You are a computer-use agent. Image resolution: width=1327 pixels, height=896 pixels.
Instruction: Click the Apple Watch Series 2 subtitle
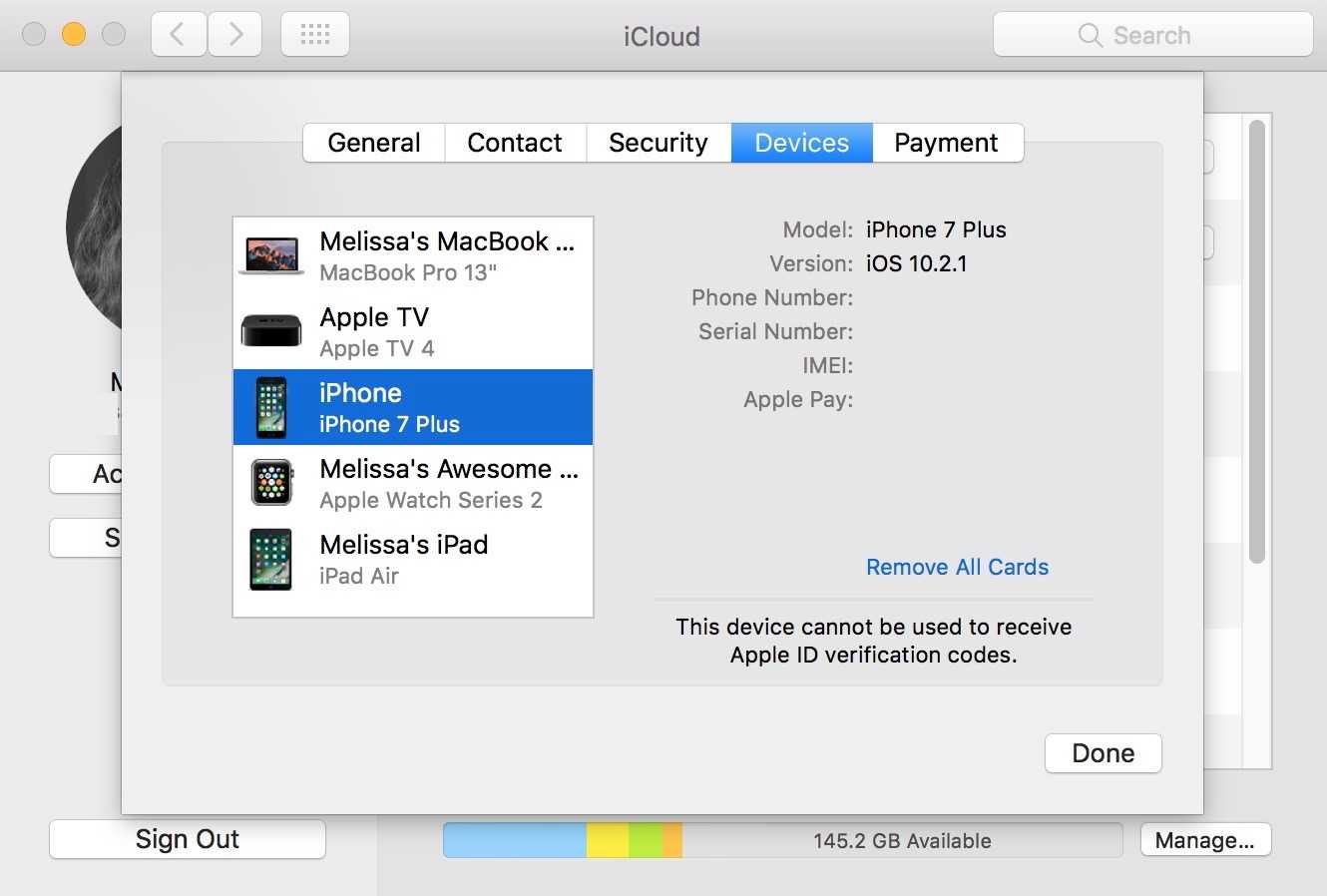coord(431,500)
